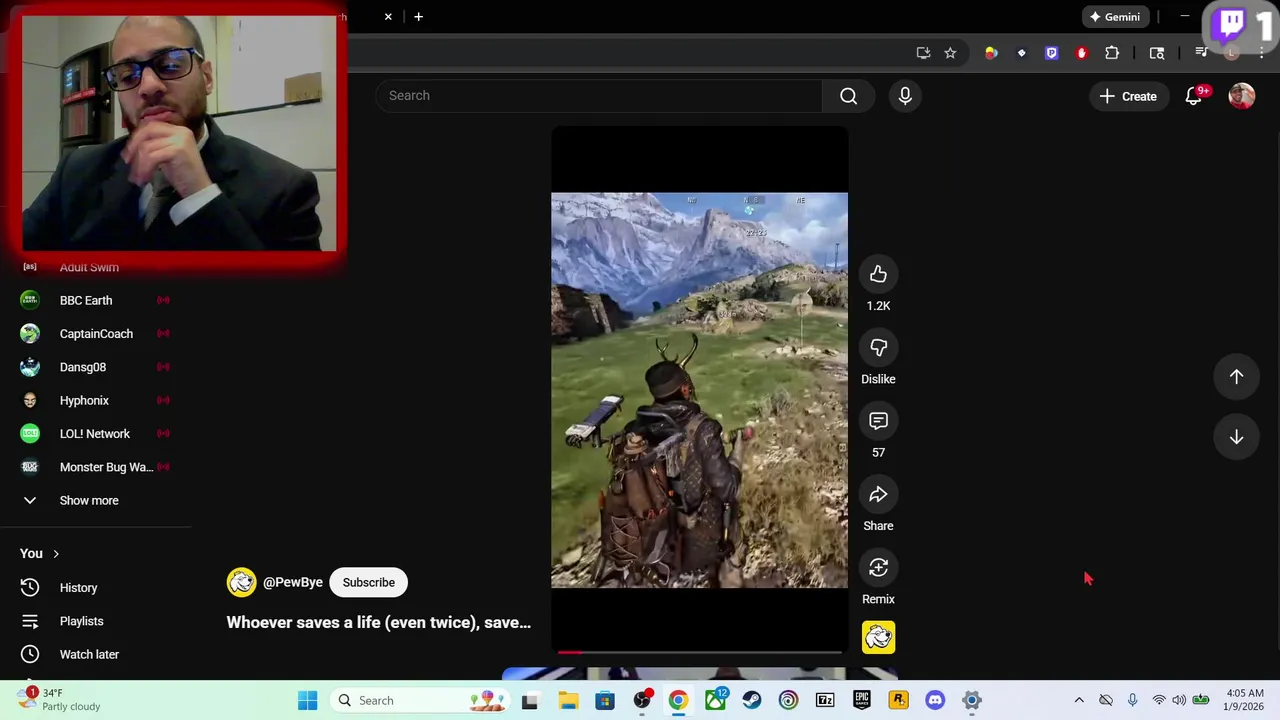Open the Gemini button in Chrome
The width and height of the screenshot is (1280, 720).
click(x=1114, y=16)
